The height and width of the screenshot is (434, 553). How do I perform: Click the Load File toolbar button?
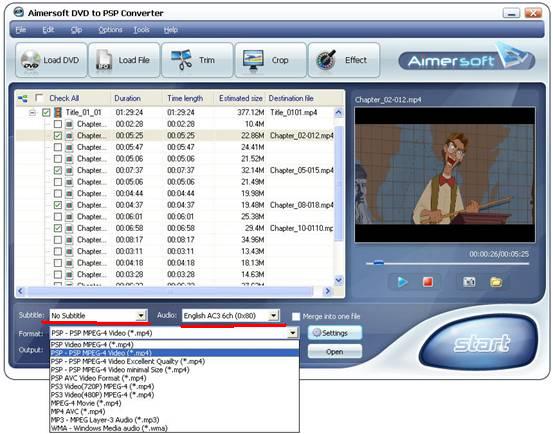[x=124, y=60]
